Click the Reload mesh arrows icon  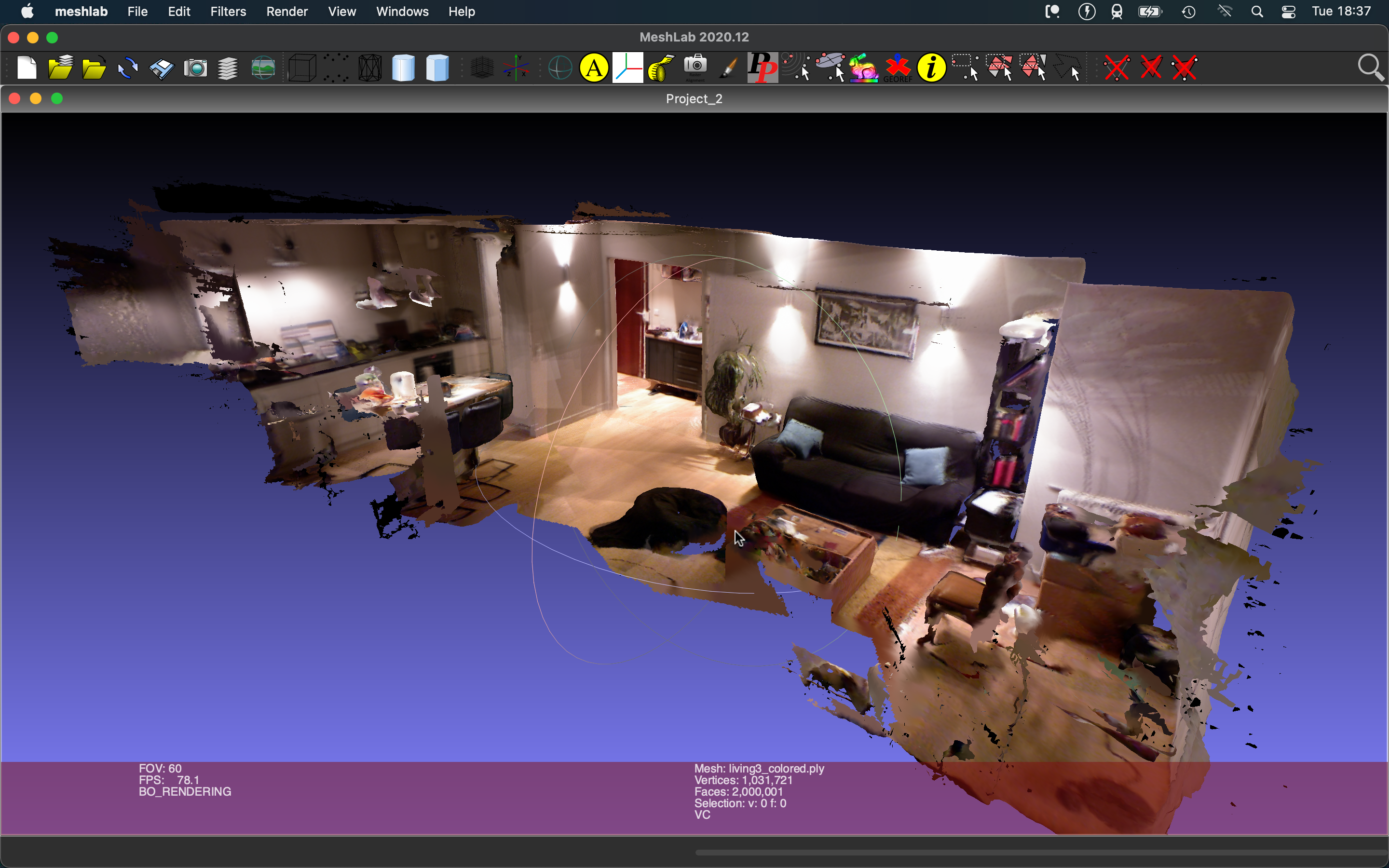point(127,68)
